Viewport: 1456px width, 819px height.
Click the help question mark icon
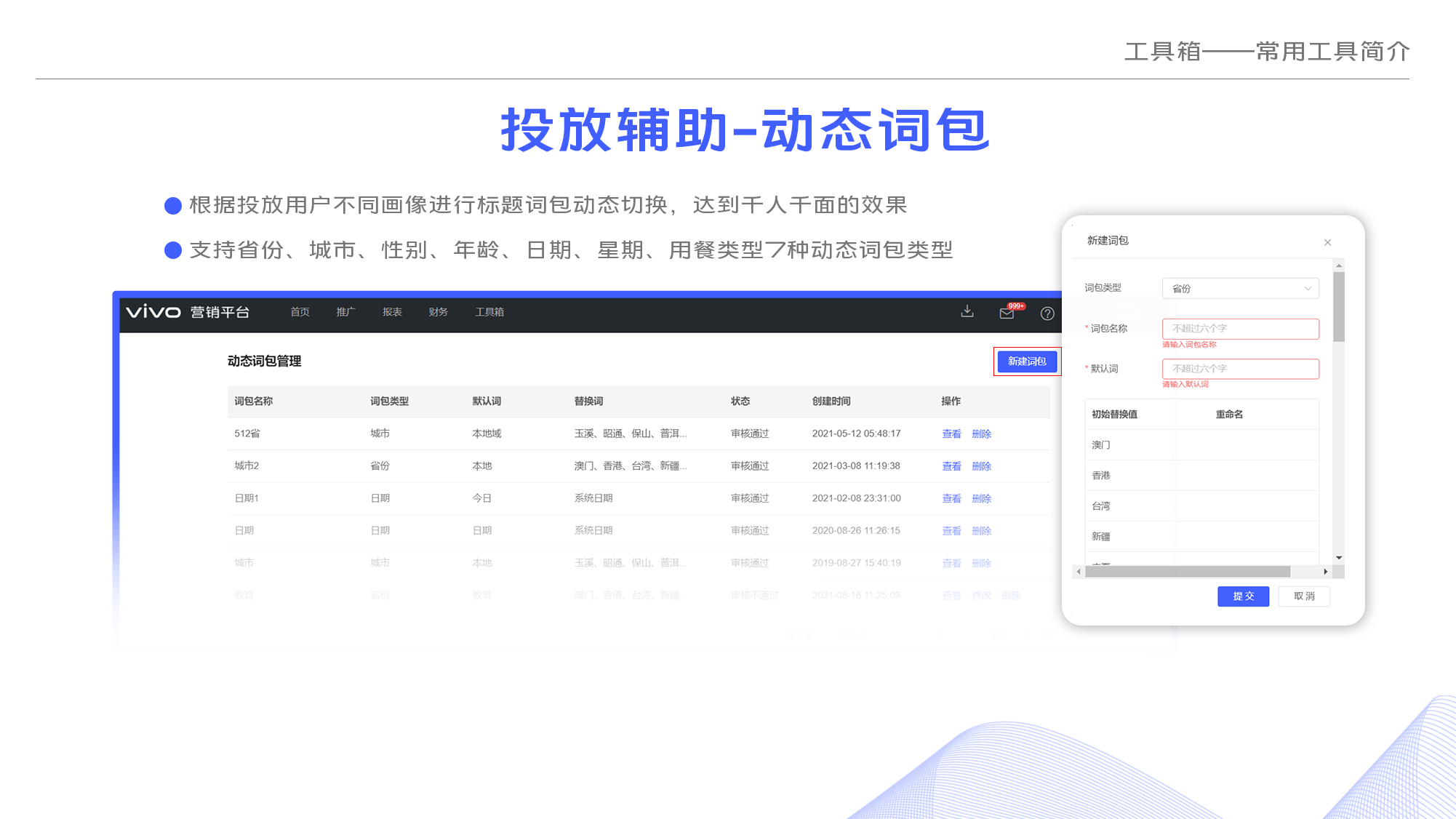(x=1047, y=313)
